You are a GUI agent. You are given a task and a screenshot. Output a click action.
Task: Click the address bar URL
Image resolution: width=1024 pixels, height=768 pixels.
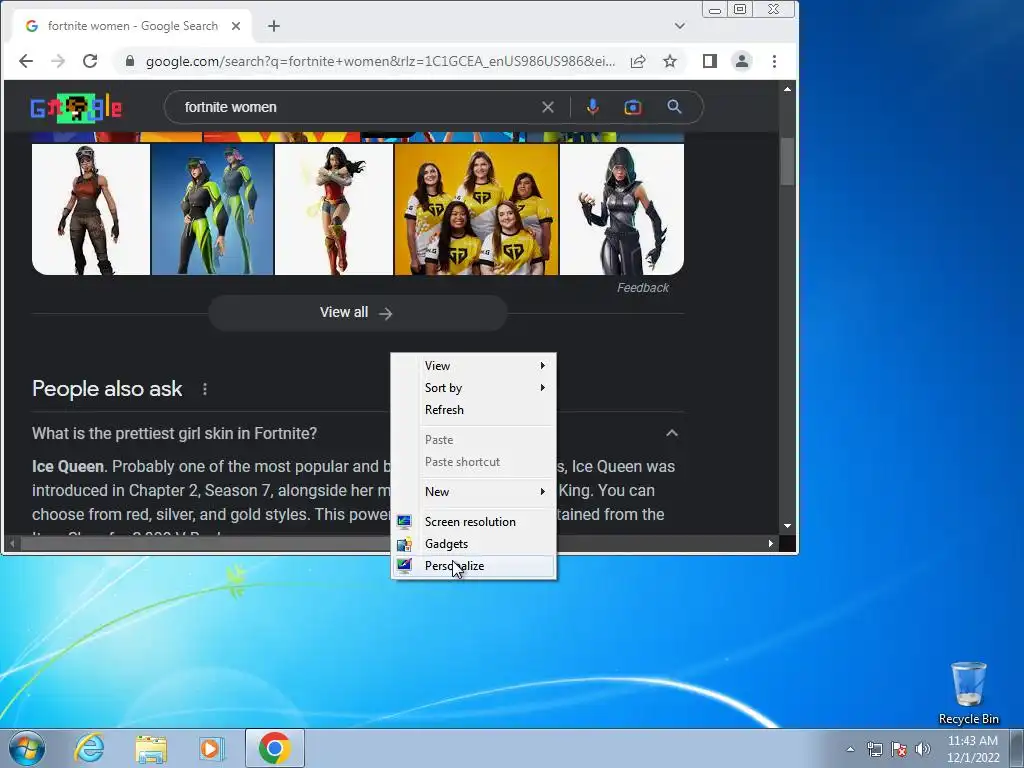point(380,61)
